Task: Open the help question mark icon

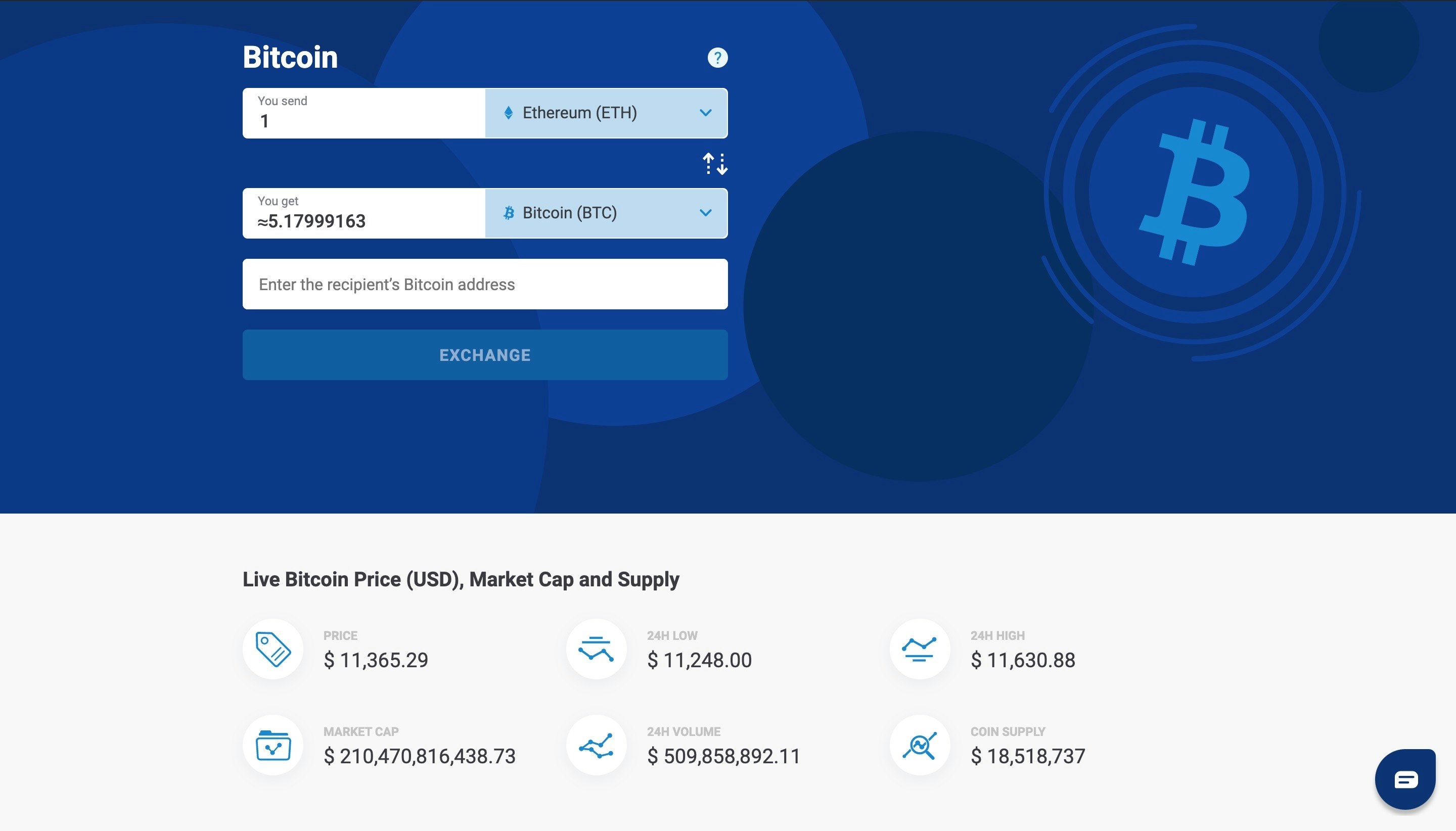Action: click(717, 57)
